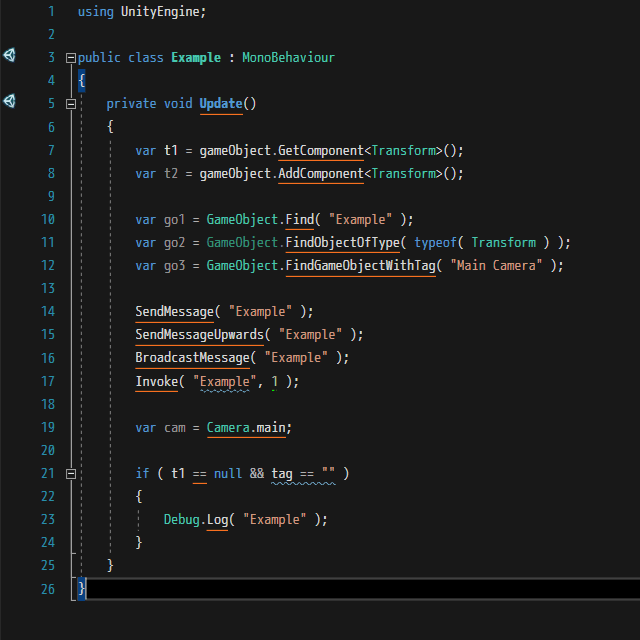
Task: Collapse the Example class at line 3
Action: tap(71, 58)
